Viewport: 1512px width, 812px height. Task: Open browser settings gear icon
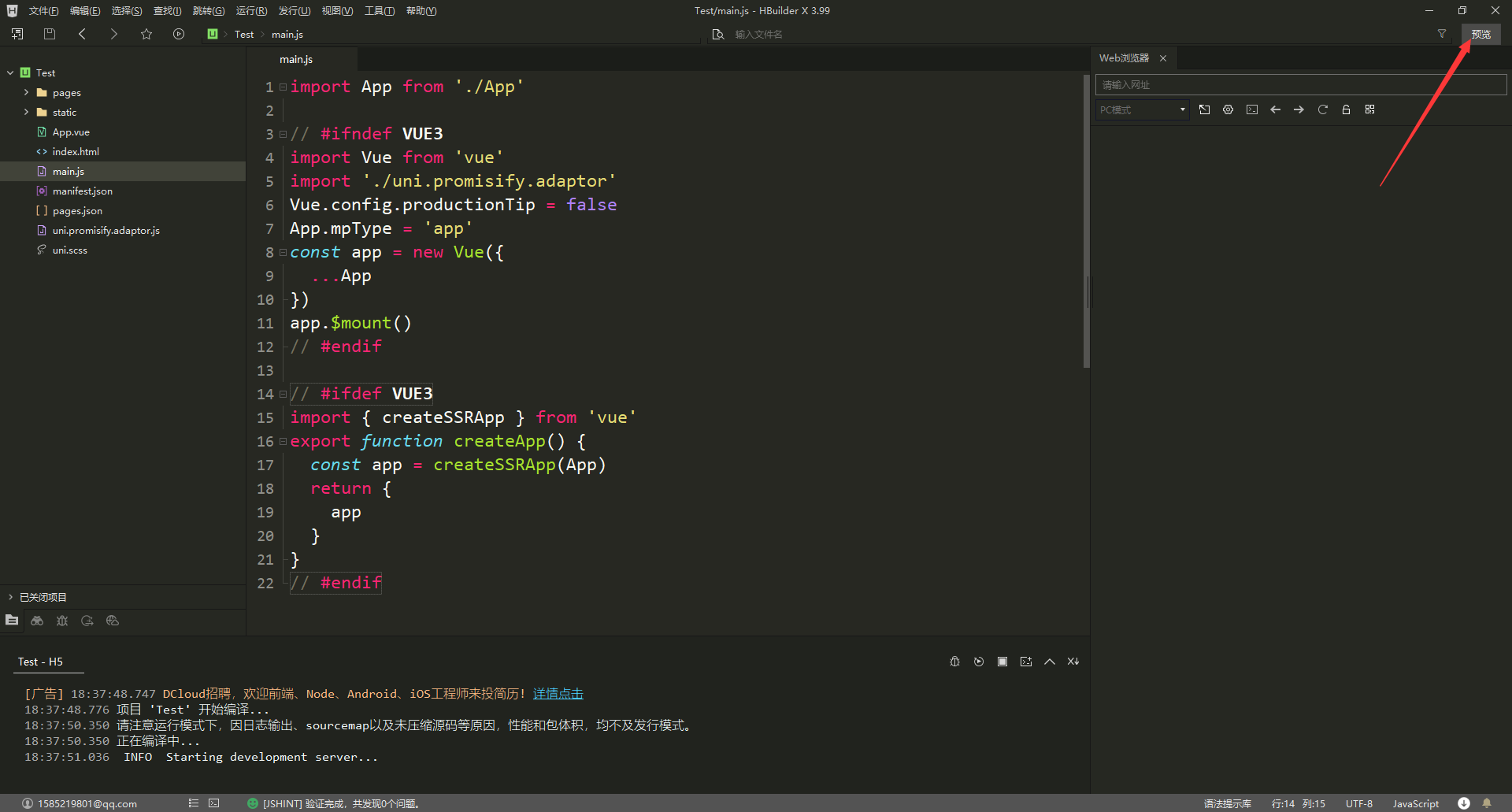1228,109
